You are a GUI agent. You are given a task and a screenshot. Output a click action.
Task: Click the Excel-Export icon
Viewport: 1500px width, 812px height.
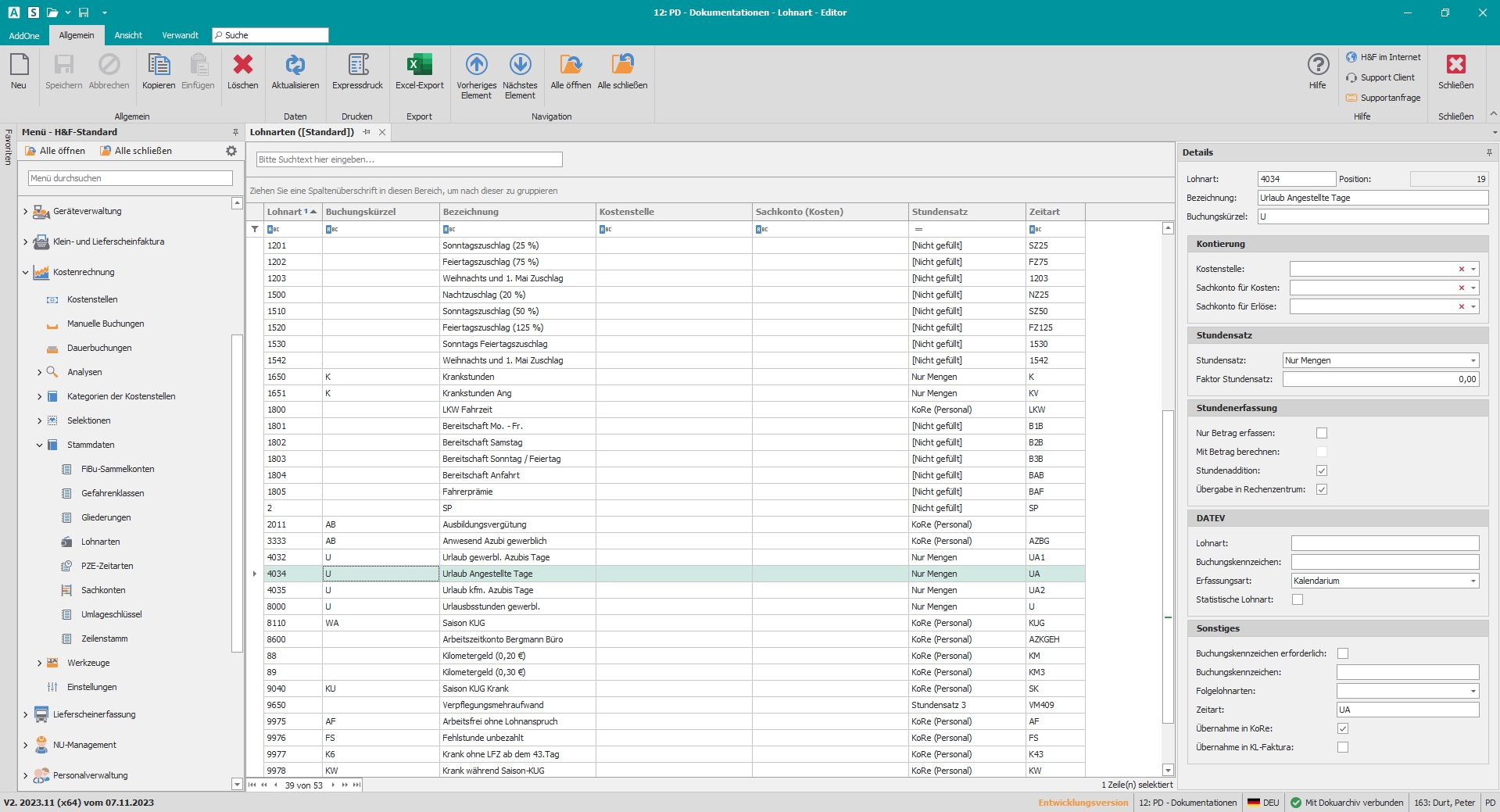pos(419,66)
